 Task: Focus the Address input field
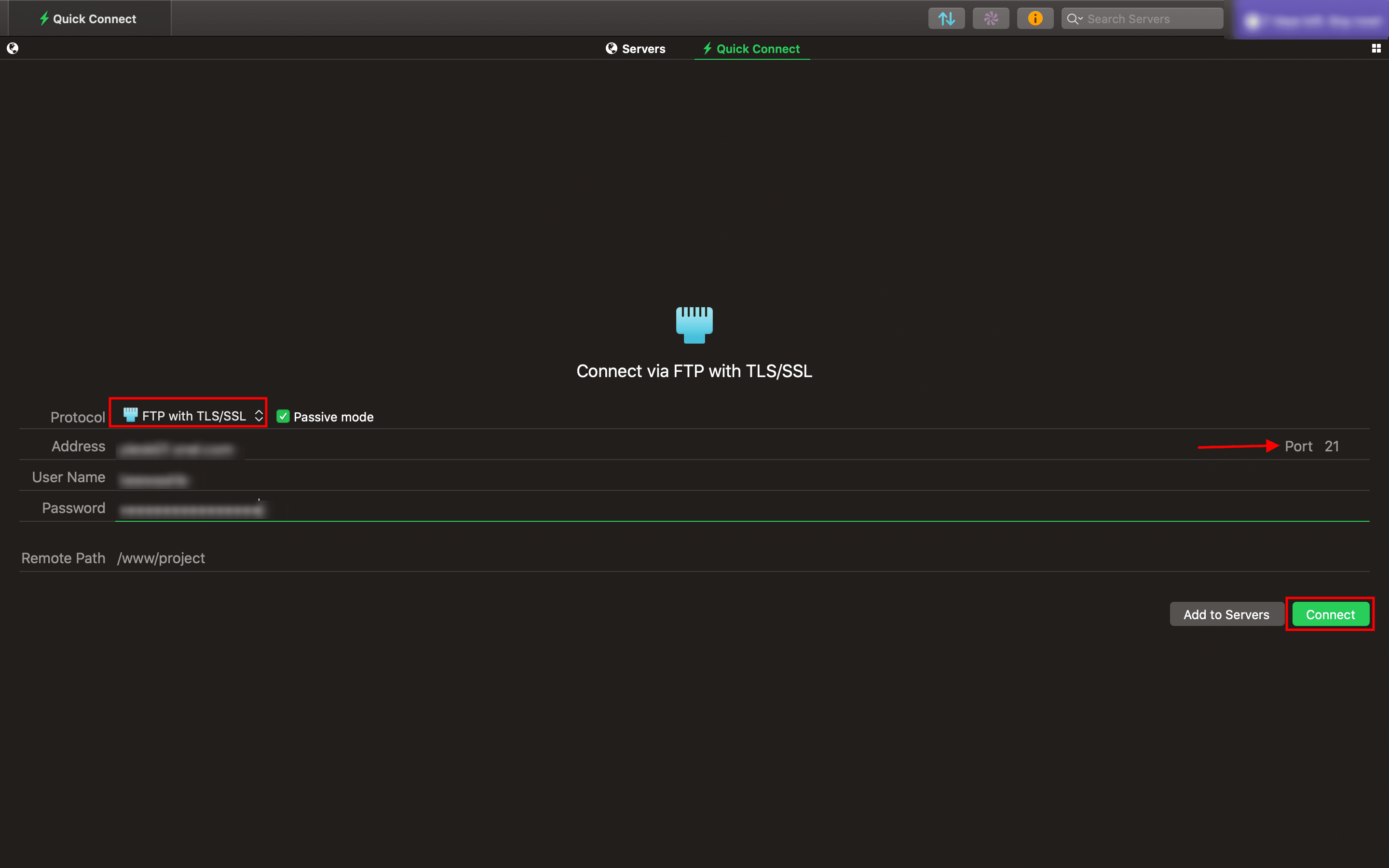tap(654, 446)
